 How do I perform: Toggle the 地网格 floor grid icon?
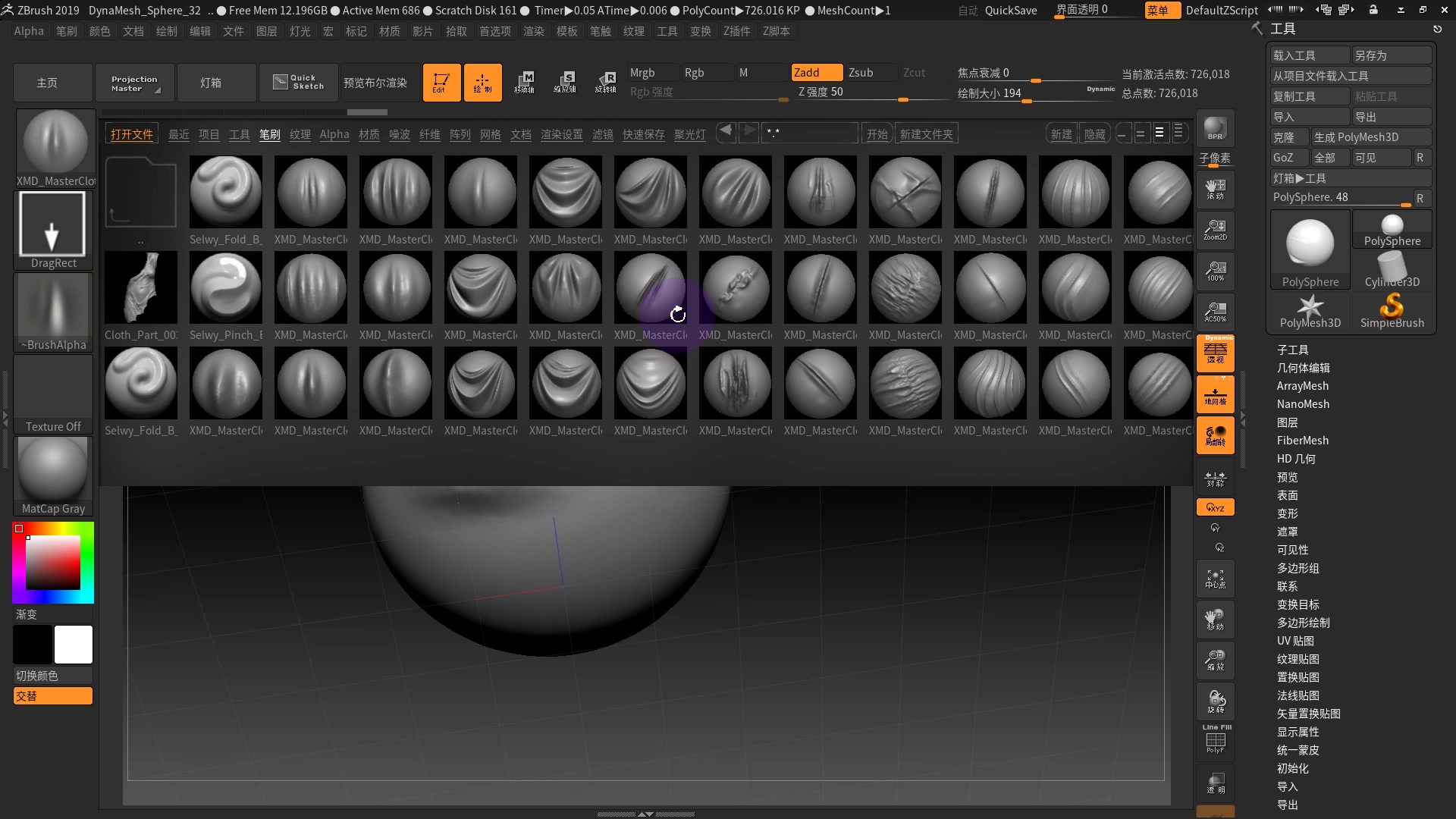1215,394
